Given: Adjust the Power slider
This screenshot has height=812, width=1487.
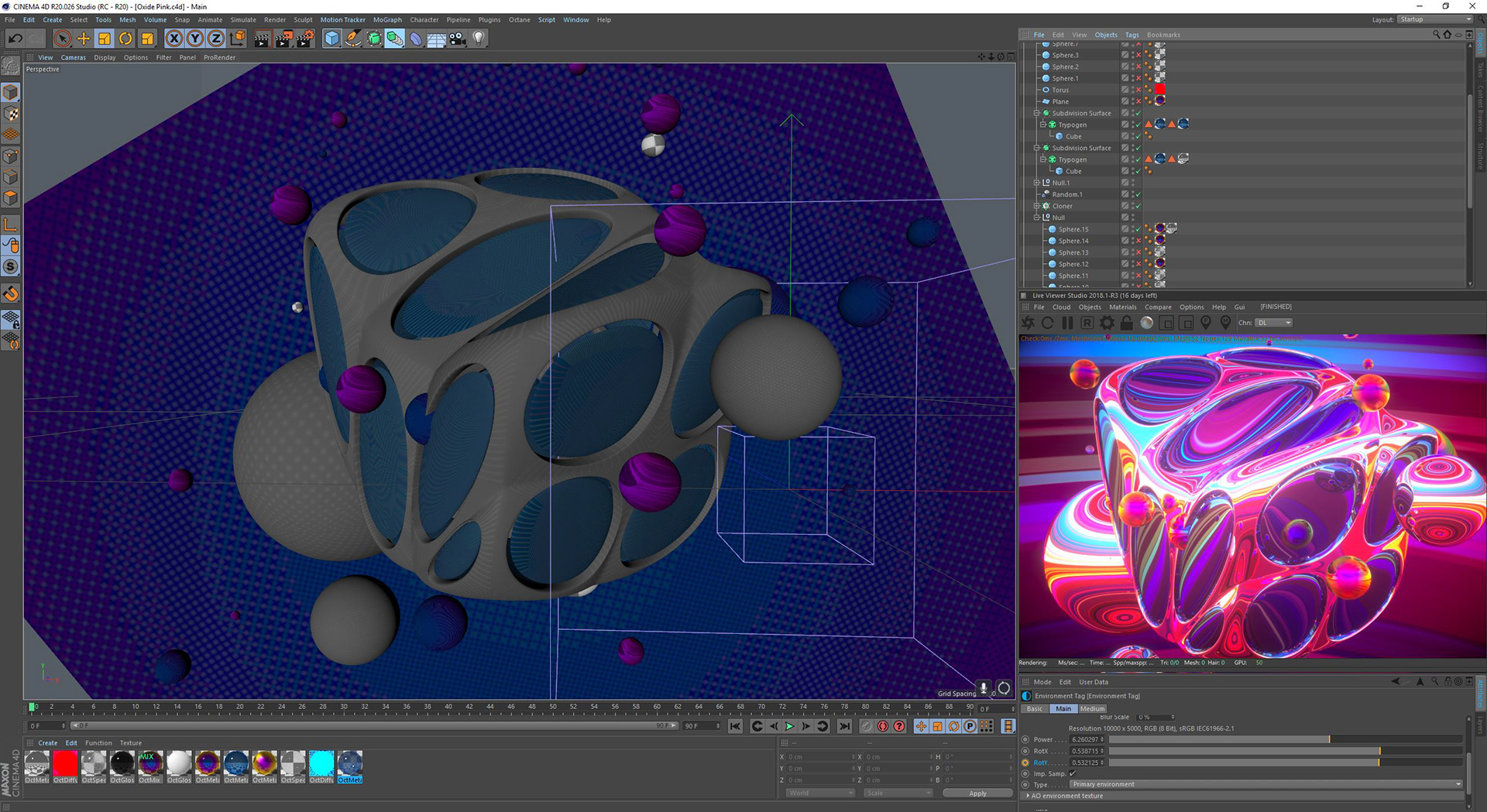Looking at the screenshot, I should 1286,739.
